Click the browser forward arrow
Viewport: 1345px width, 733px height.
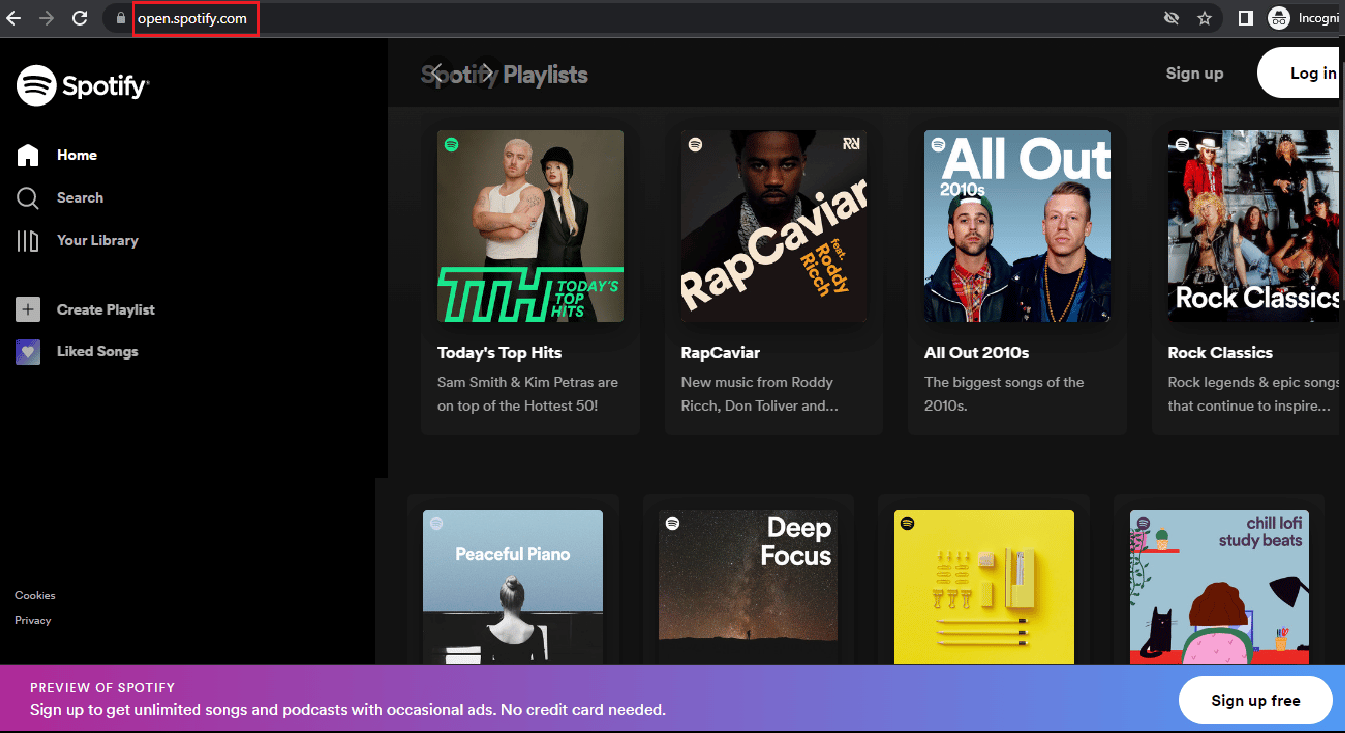[46, 18]
